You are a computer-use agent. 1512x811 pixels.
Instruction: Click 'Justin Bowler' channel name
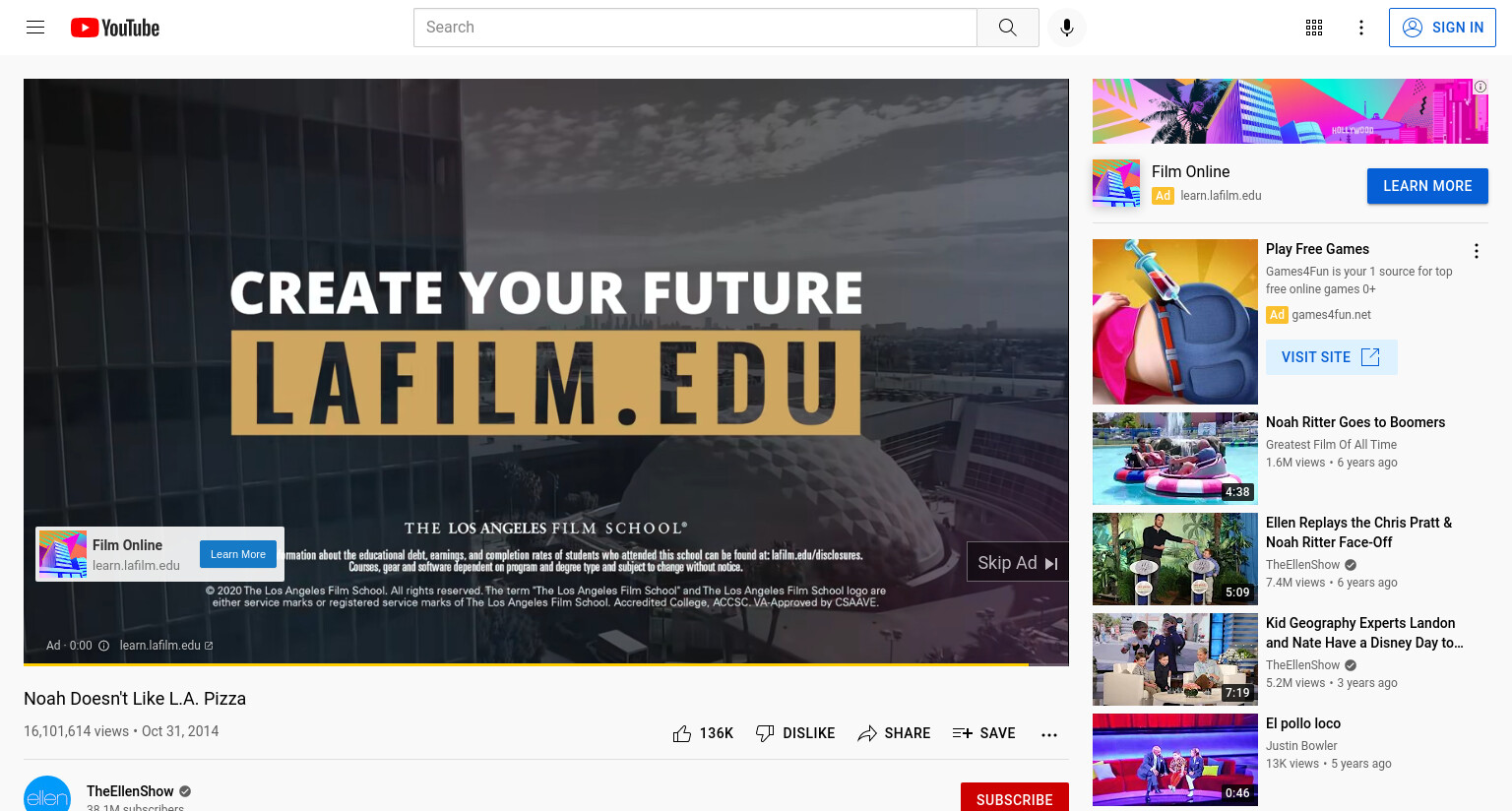click(1301, 746)
